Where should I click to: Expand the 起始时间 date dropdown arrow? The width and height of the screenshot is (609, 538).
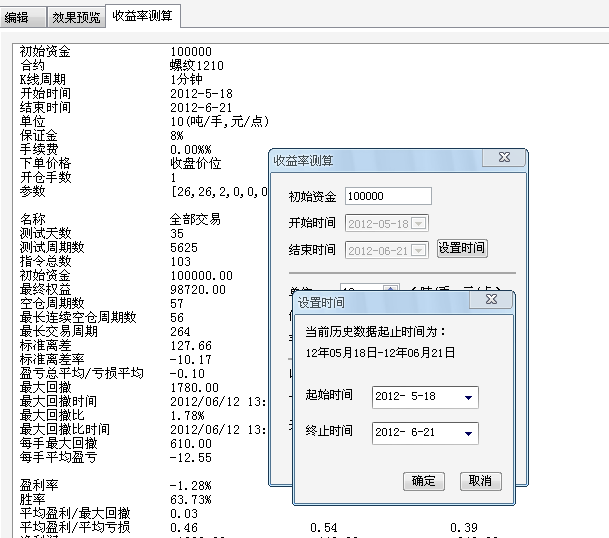click(x=468, y=397)
